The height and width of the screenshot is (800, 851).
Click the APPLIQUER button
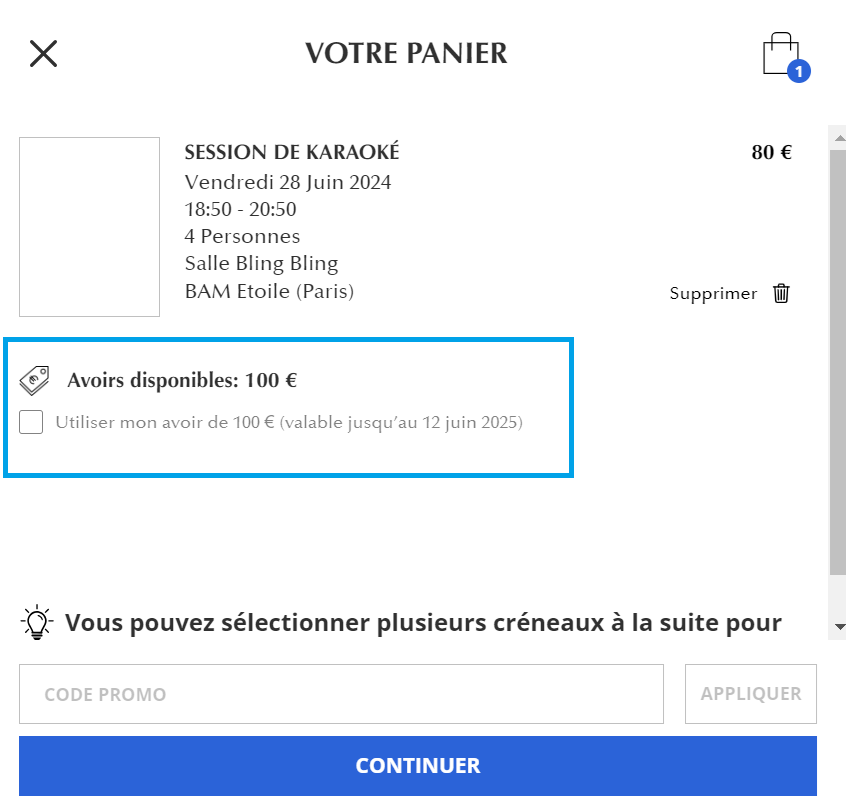[751, 694]
